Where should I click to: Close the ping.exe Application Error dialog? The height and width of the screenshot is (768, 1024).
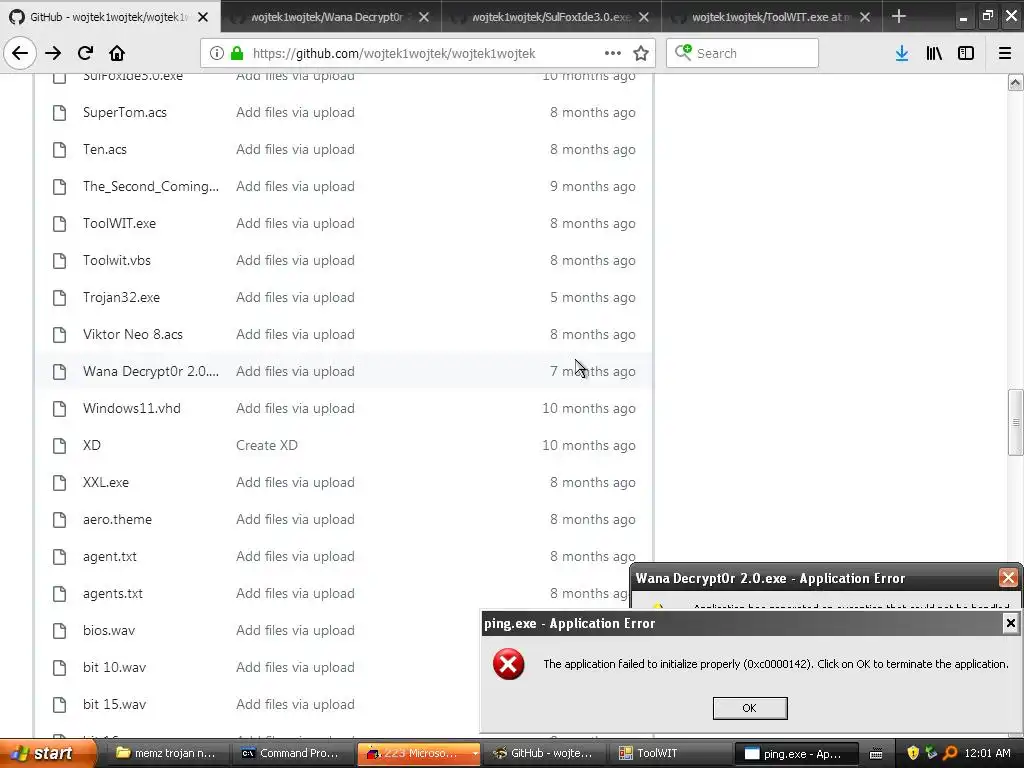coord(1010,623)
